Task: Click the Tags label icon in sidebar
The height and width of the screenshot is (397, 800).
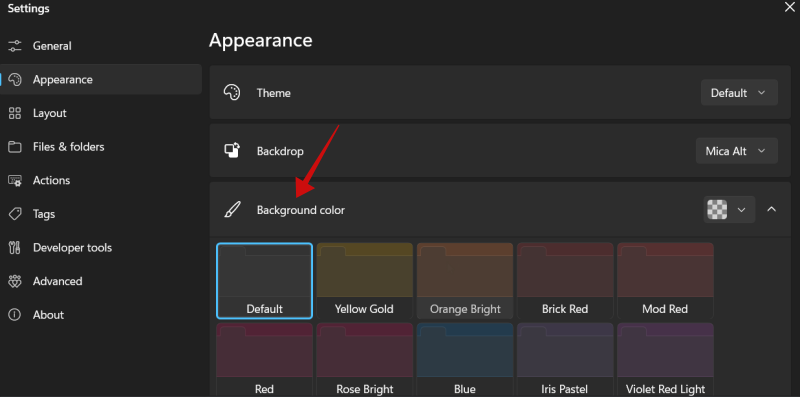Action: 15,214
